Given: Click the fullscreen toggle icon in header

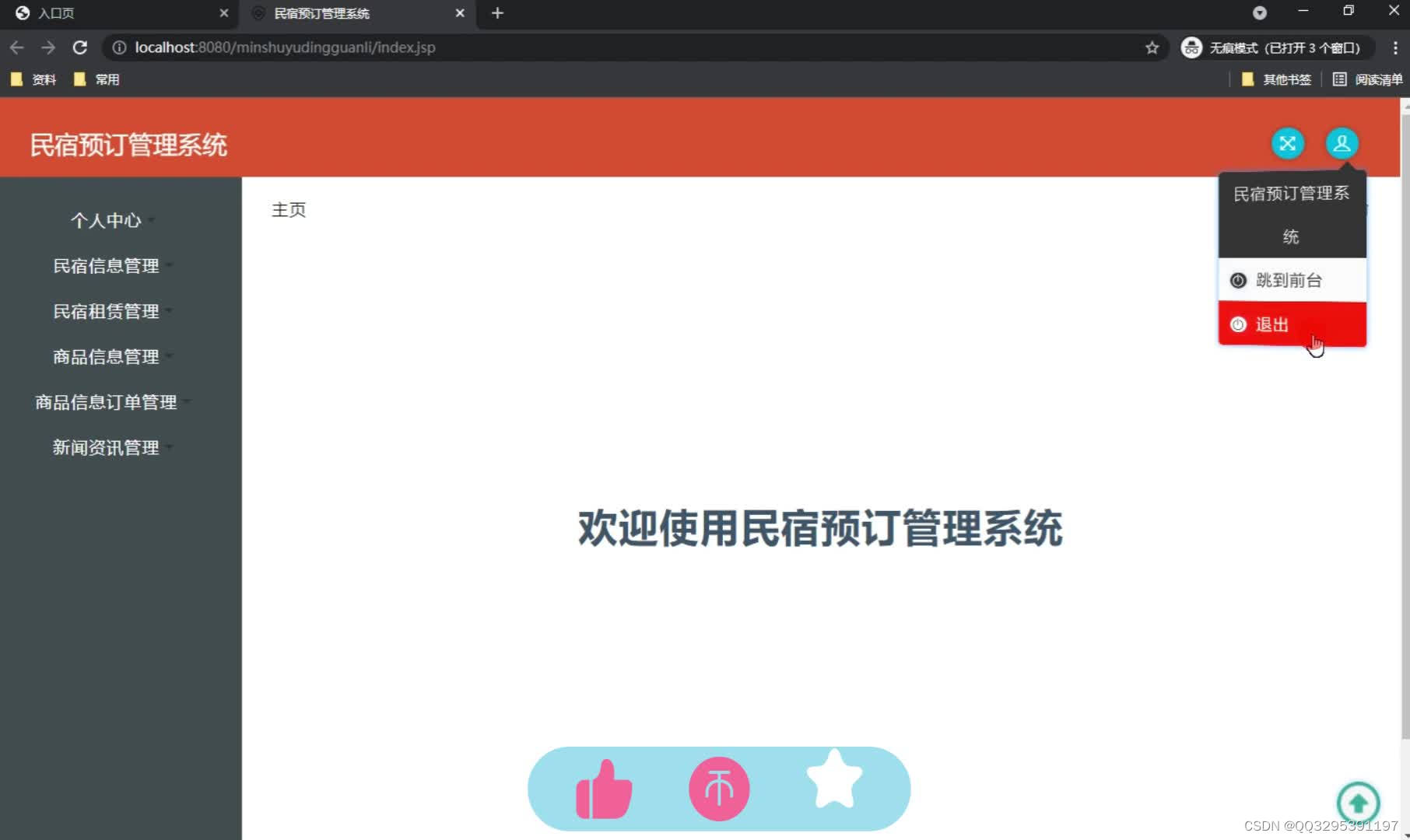Looking at the screenshot, I should (x=1288, y=143).
